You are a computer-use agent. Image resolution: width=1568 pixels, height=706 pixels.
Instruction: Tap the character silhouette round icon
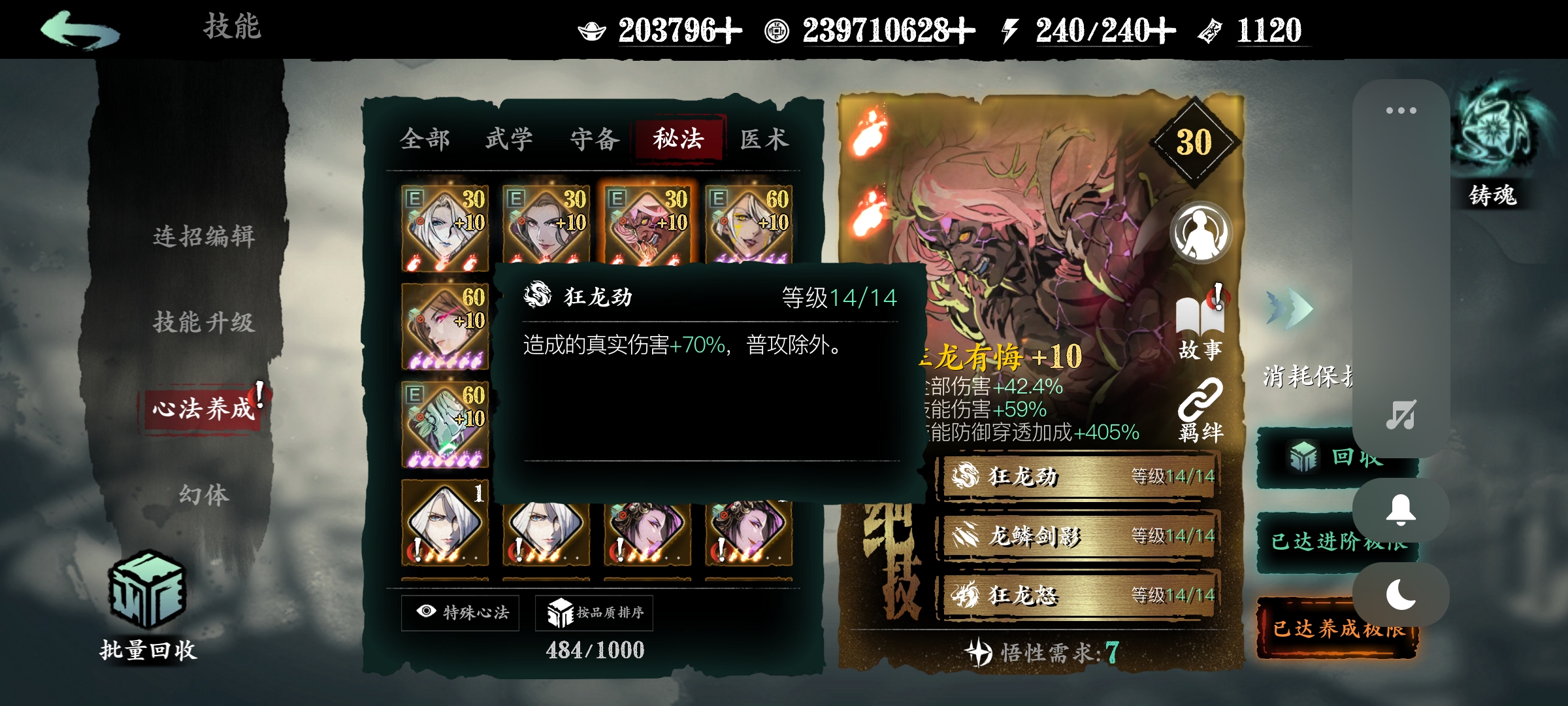pos(1200,233)
